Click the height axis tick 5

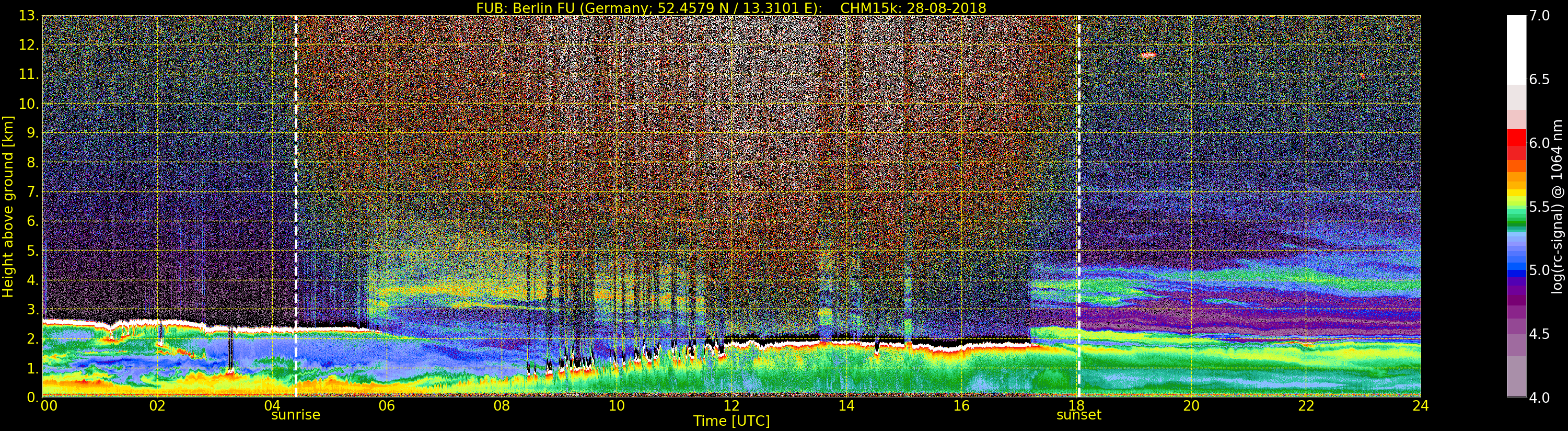[x=33, y=251]
